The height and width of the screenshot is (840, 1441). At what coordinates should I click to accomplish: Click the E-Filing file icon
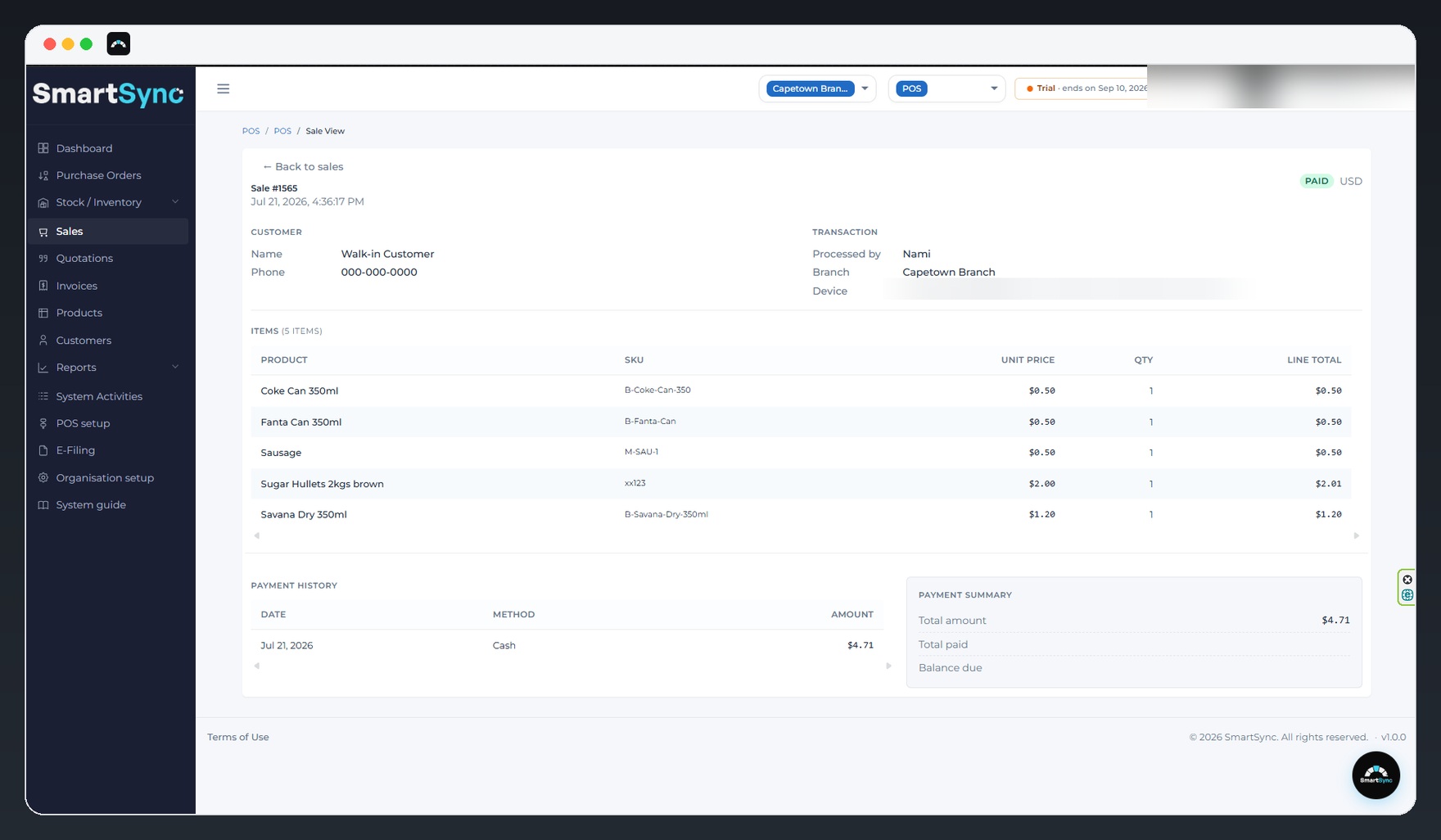pos(43,450)
